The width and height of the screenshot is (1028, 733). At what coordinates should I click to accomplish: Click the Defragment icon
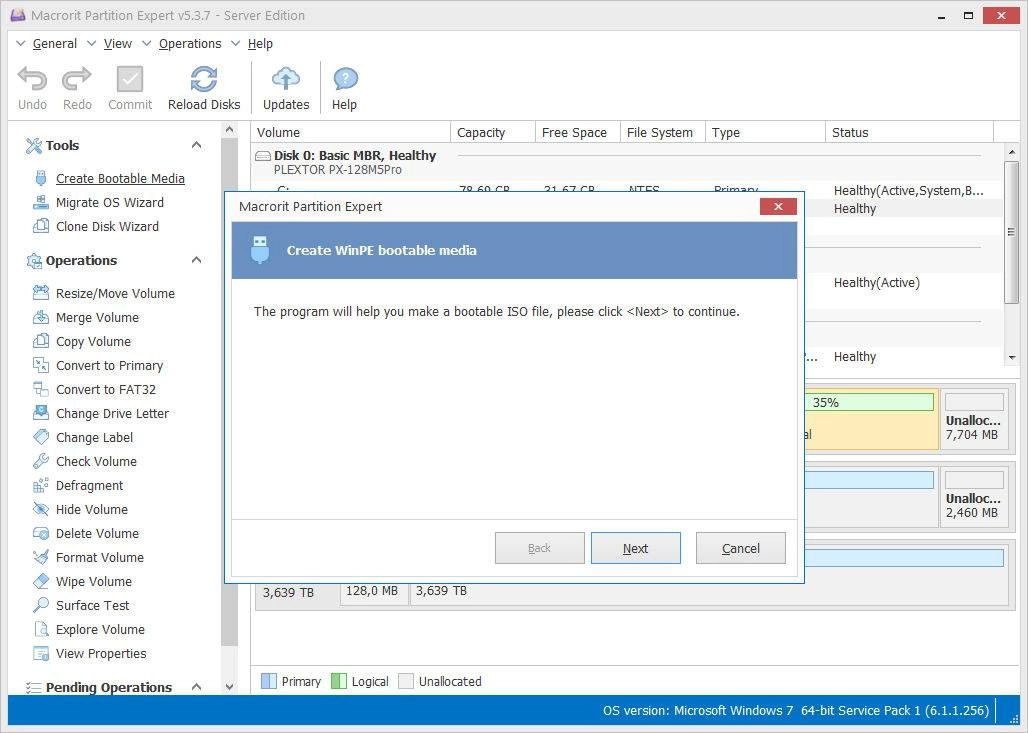[41, 485]
